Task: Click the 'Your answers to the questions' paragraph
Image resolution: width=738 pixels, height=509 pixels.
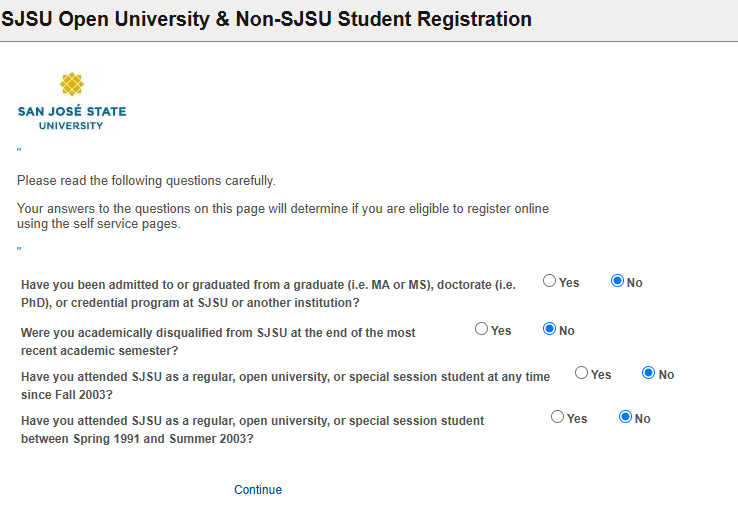Action: tap(283, 216)
